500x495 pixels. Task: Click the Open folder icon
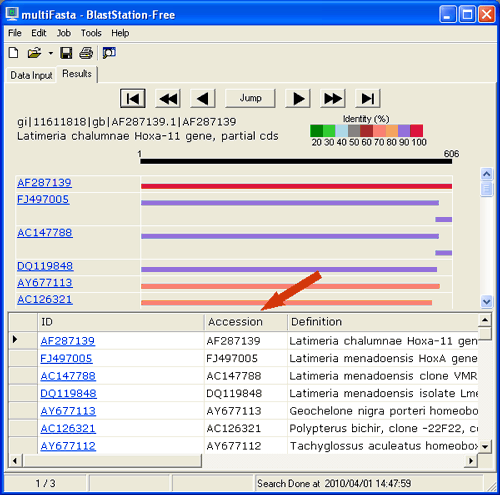pyautogui.click(x=34, y=53)
